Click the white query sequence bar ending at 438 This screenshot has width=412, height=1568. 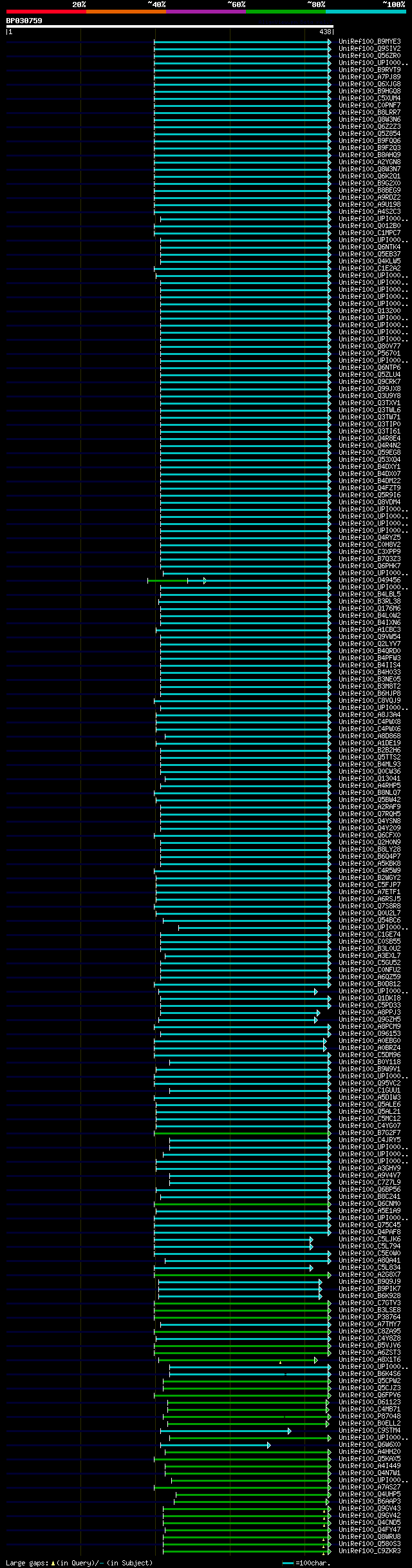[169, 26]
